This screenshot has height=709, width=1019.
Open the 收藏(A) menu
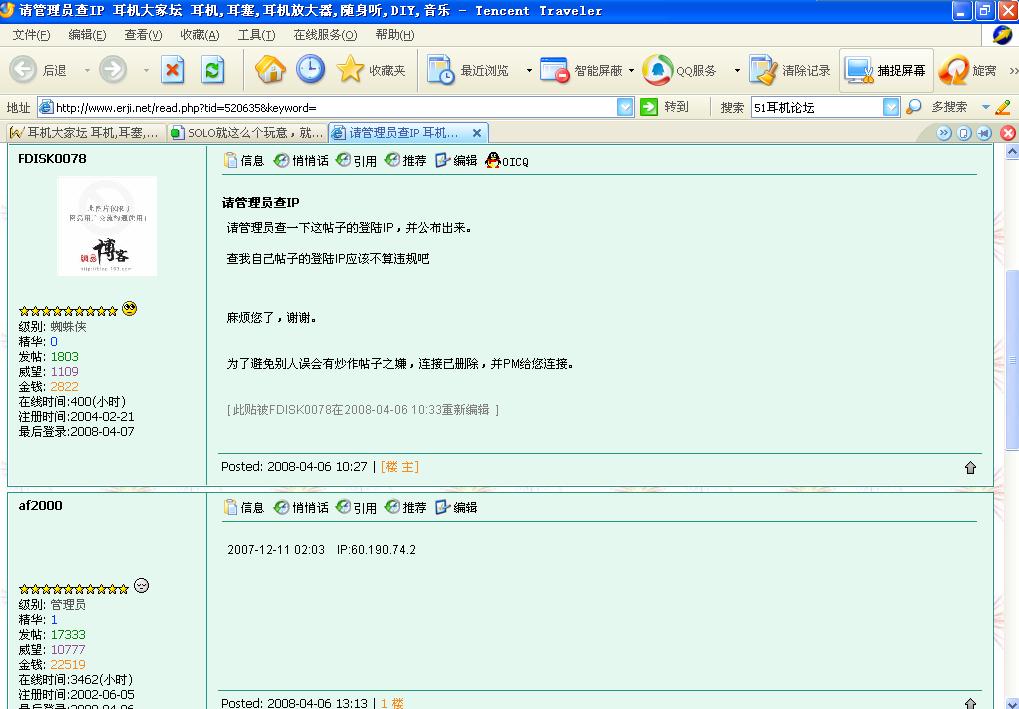pos(200,35)
